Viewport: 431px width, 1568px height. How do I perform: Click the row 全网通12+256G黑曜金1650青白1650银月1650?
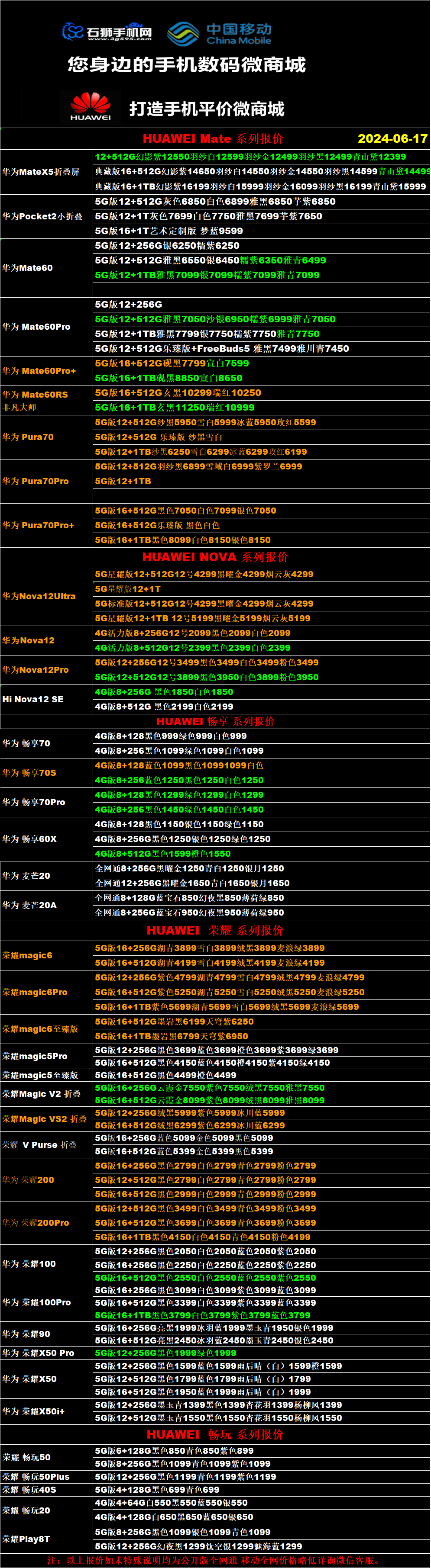262,883
